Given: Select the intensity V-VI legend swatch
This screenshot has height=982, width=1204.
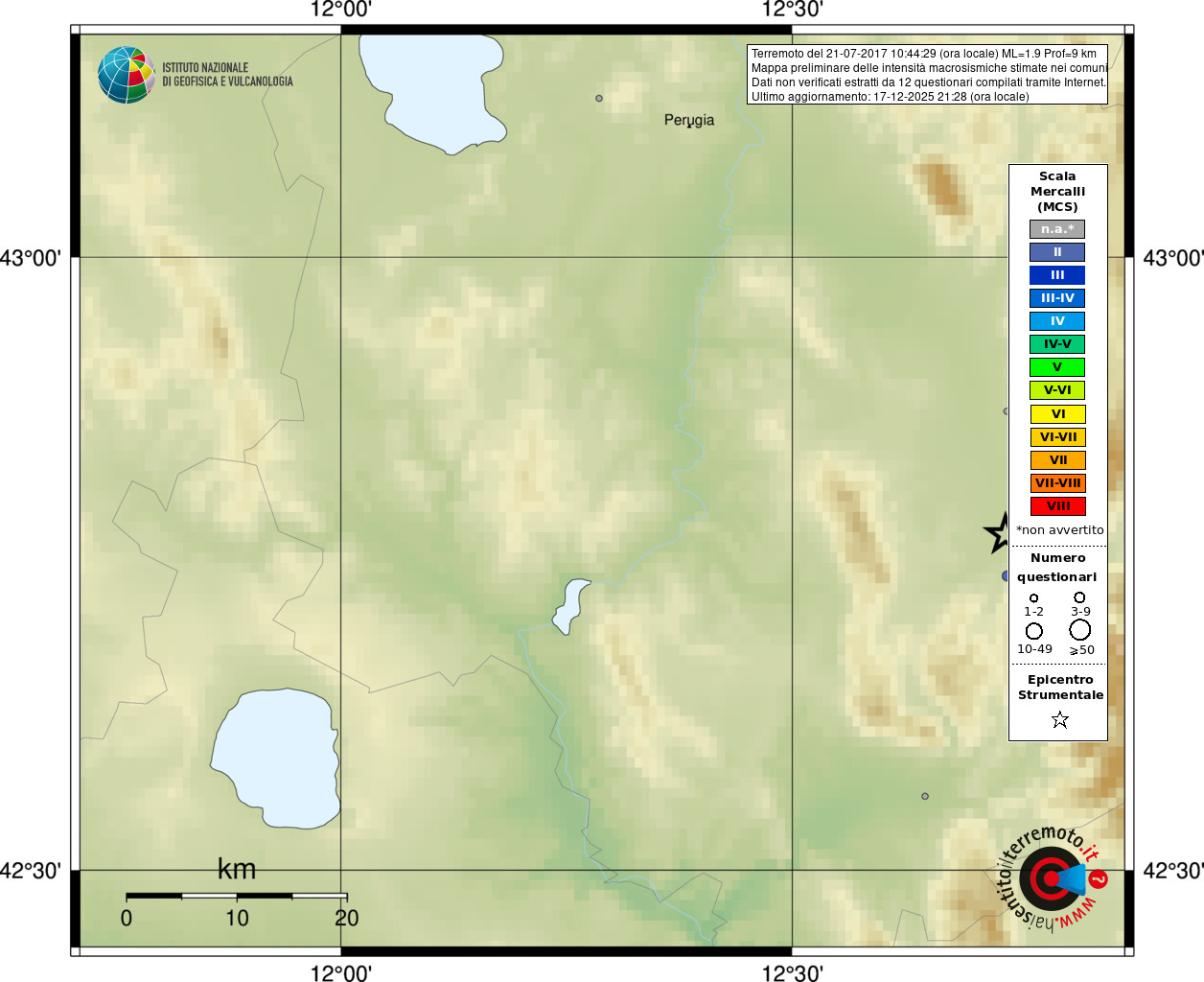Looking at the screenshot, I should (x=1057, y=390).
